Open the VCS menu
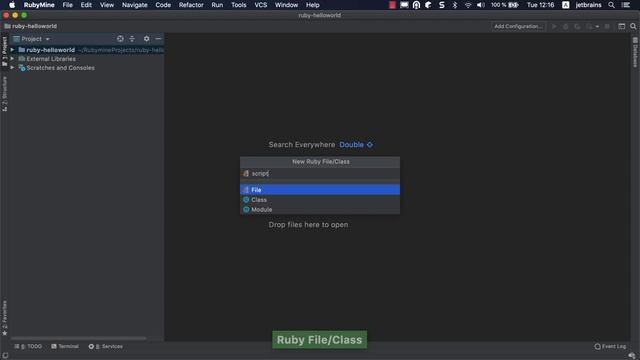 pos(260,5)
